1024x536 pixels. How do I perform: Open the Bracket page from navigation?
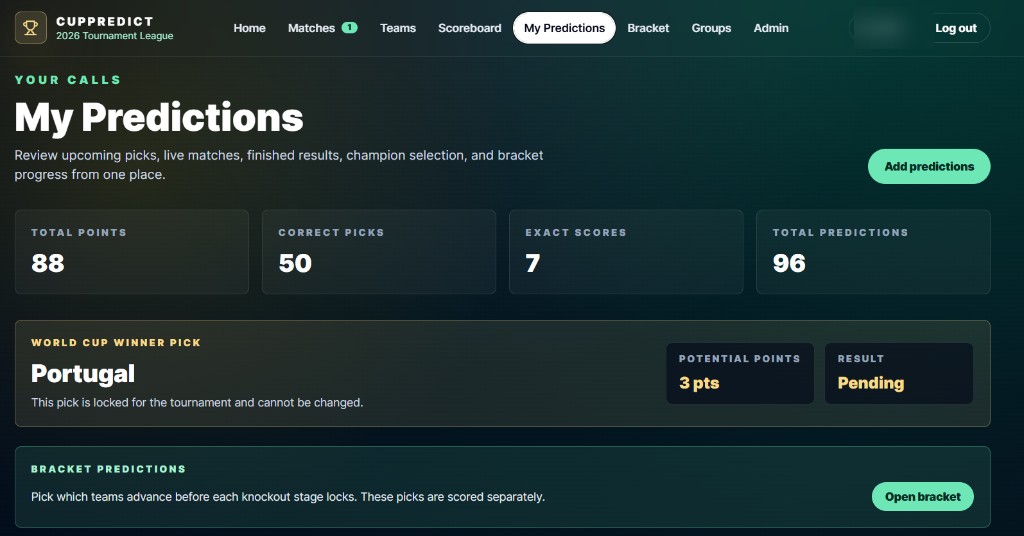coord(648,28)
